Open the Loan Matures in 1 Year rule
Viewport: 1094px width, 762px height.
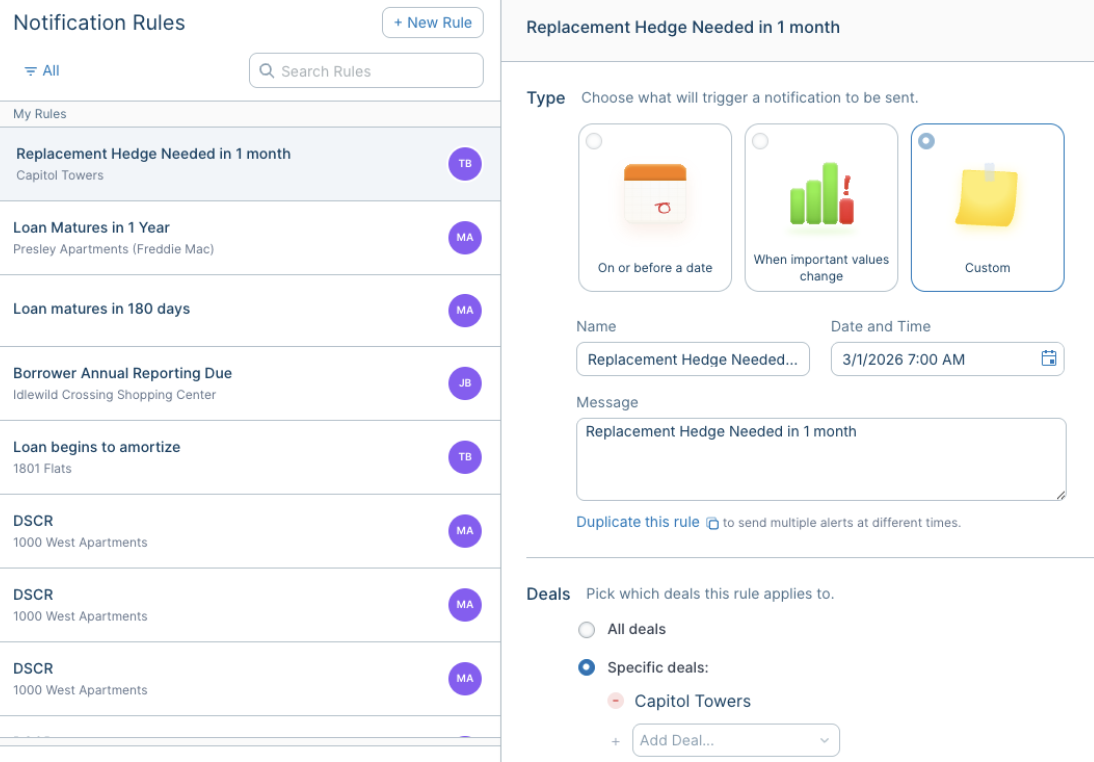(x=220, y=237)
